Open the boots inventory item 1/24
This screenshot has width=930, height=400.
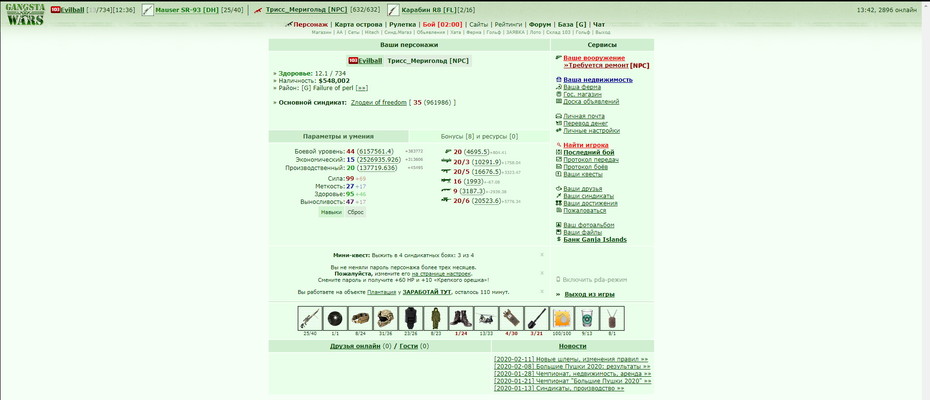[461, 319]
